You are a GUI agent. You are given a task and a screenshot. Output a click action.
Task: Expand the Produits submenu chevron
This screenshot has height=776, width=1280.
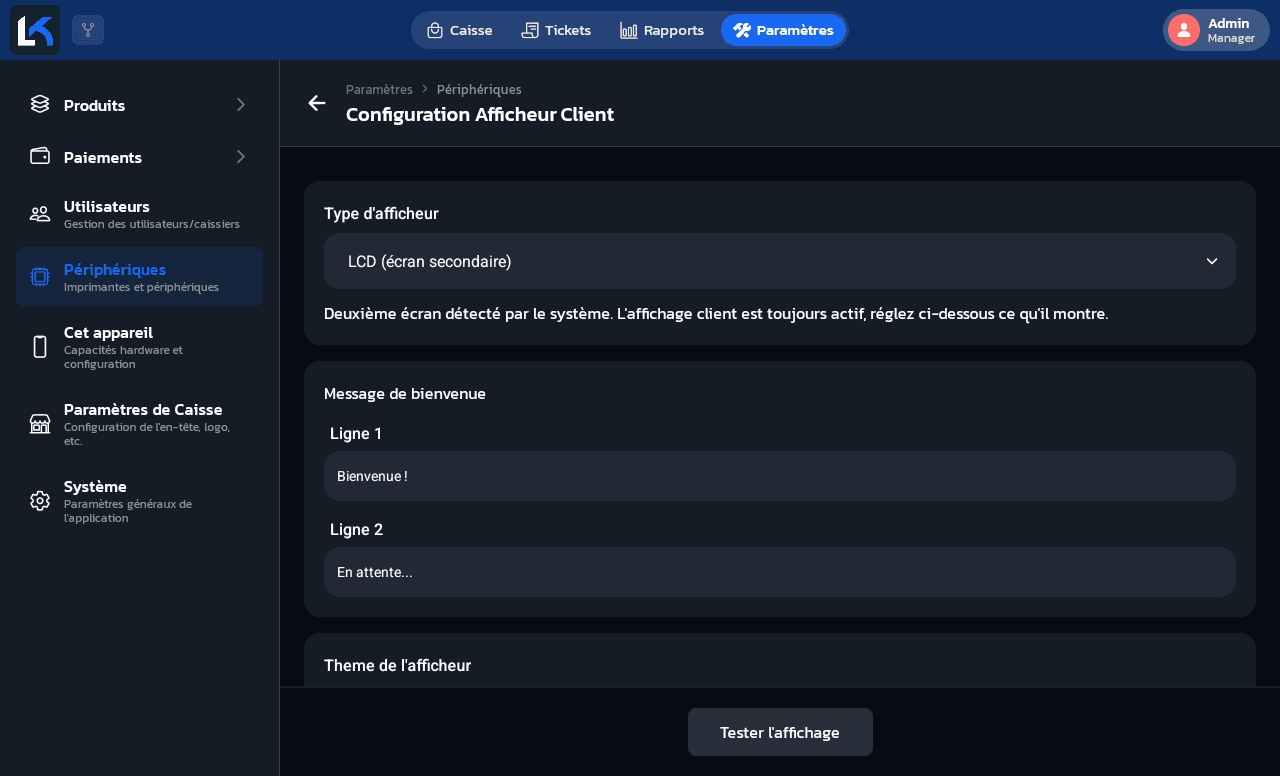point(240,104)
